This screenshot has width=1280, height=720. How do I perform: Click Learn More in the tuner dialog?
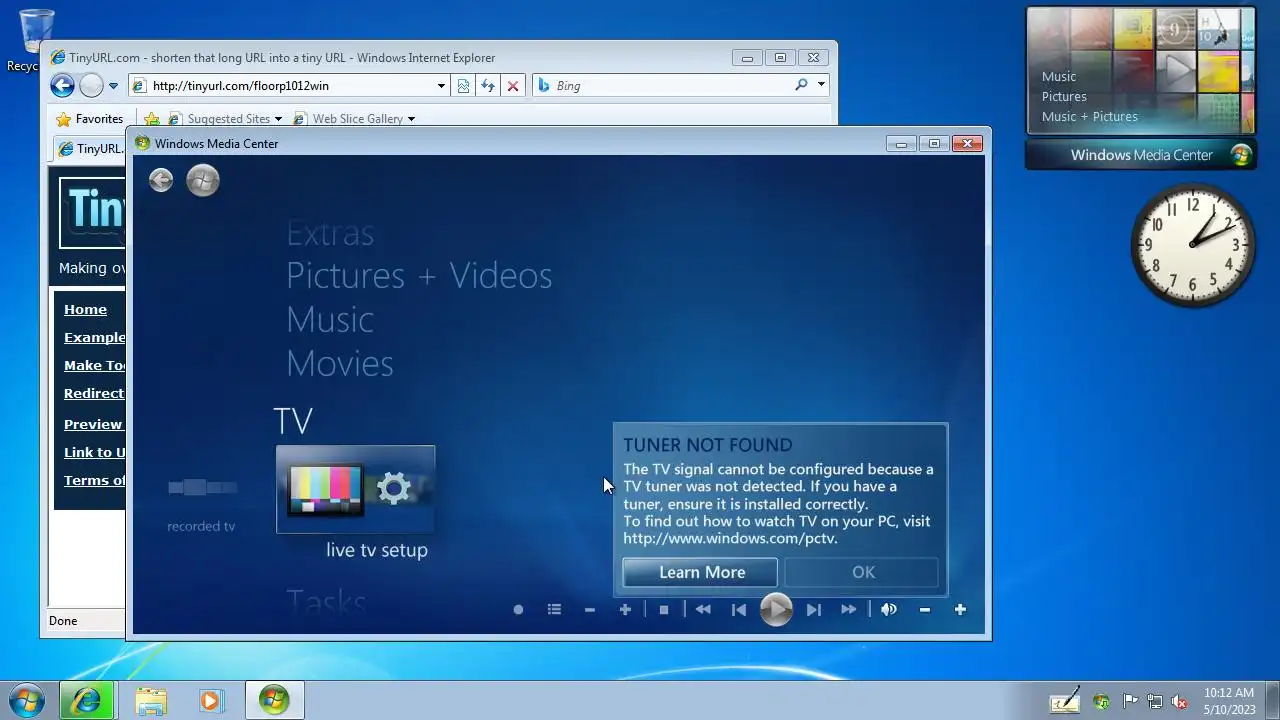(x=700, y=572)
